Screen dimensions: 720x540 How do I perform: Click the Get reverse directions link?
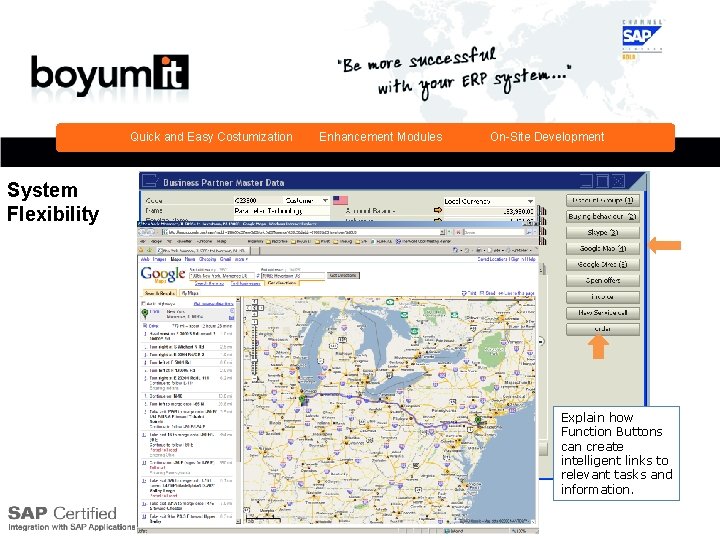point(214,304)
